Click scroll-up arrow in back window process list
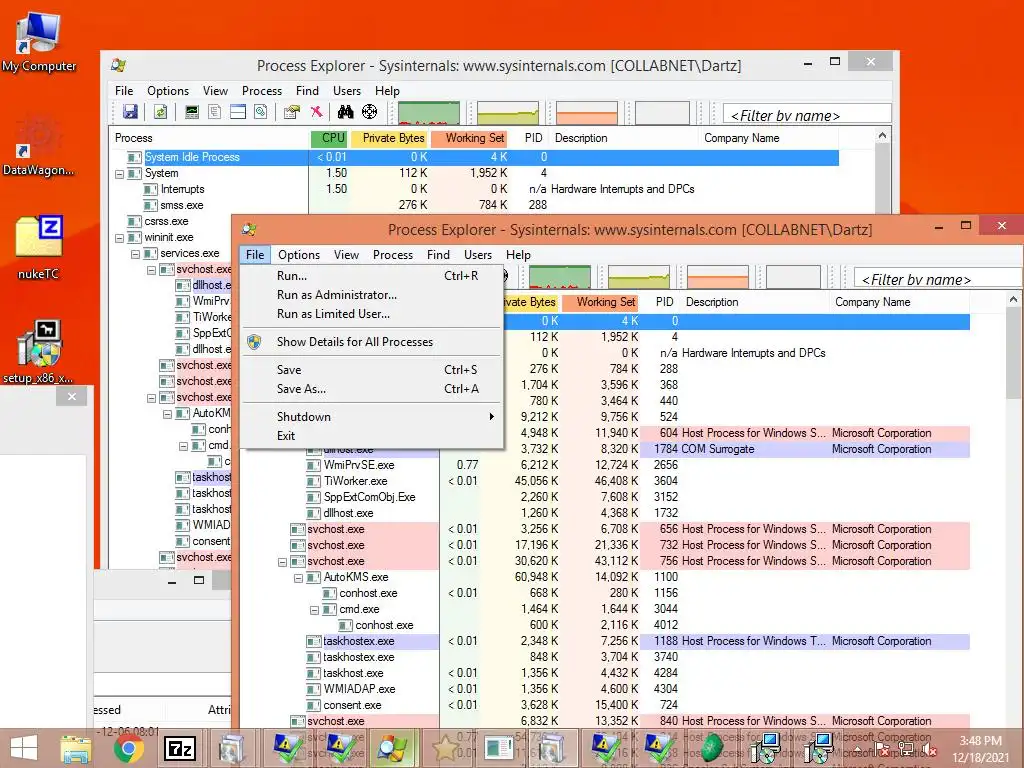1024x768 pixels. click(x=882, y=135)
